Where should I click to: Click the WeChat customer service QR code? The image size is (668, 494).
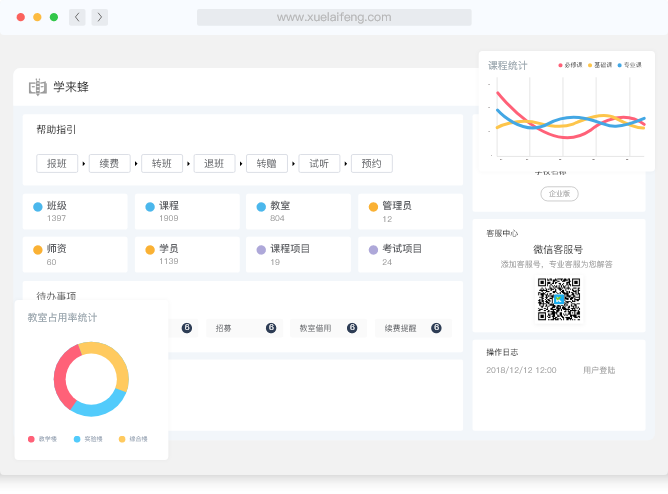[x=559, y=299]
